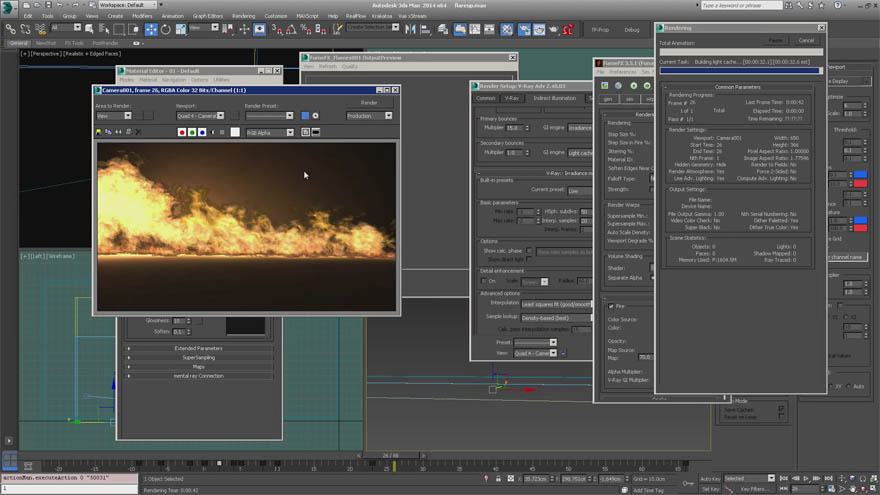Activate the Select and Move tool
This screenshot has width=880, height=495.
(151, 29)
